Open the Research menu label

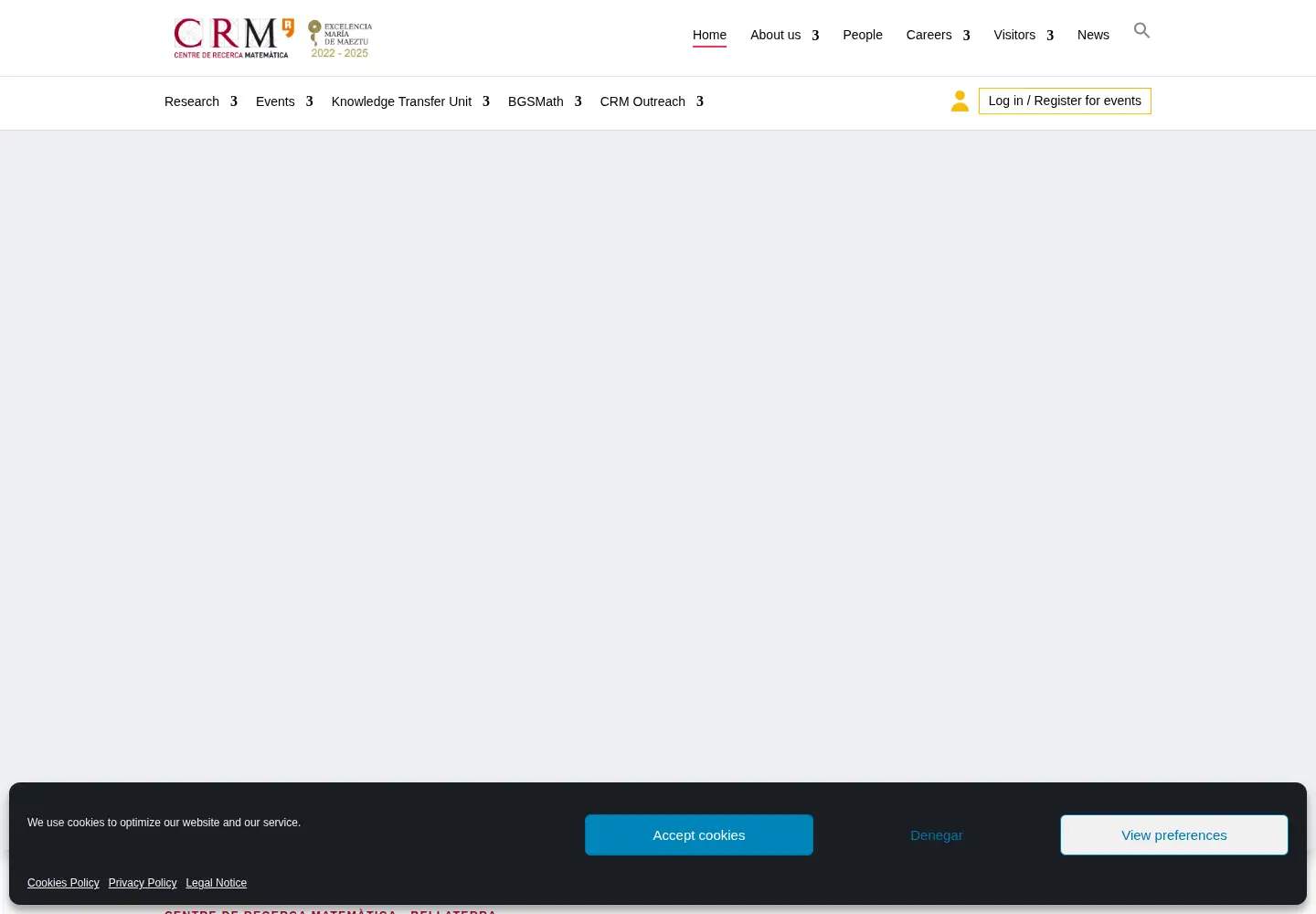[x=192, y=101]
